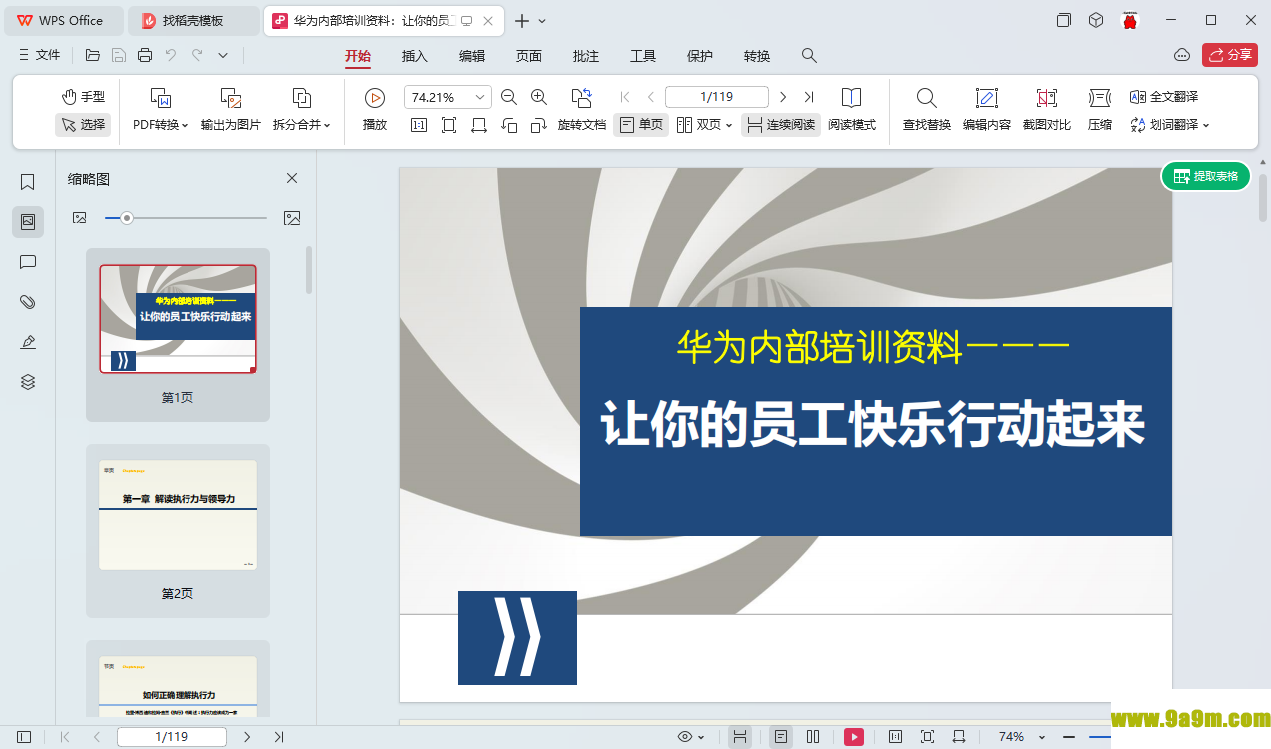Viewport: 1271px width, 749px height.
Task: Switch to the 转换 ribbon tab
Action: click(x=757, y=56)
